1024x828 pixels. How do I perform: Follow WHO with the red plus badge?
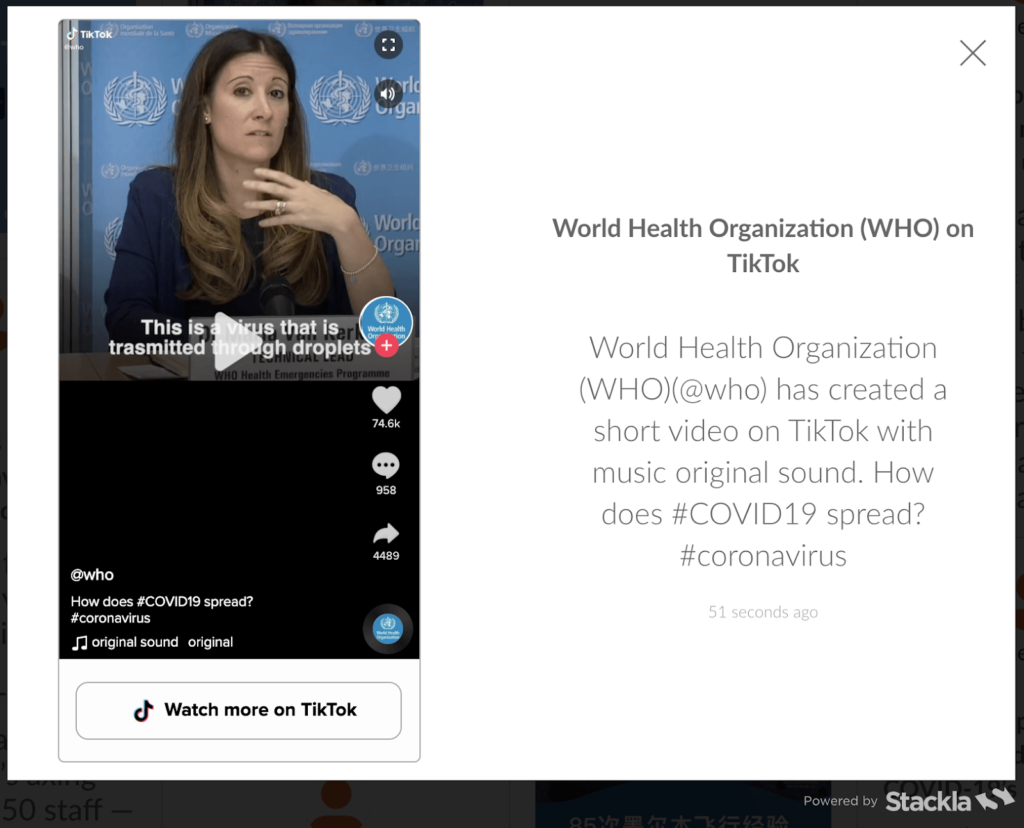tap(387, 345)
